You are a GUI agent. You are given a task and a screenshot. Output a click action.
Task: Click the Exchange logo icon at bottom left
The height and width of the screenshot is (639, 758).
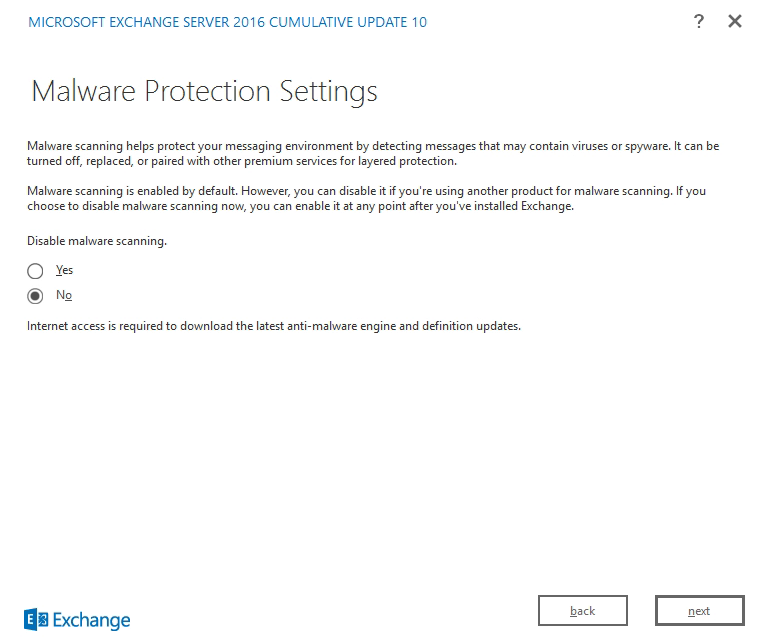click(x=36, y=619)
